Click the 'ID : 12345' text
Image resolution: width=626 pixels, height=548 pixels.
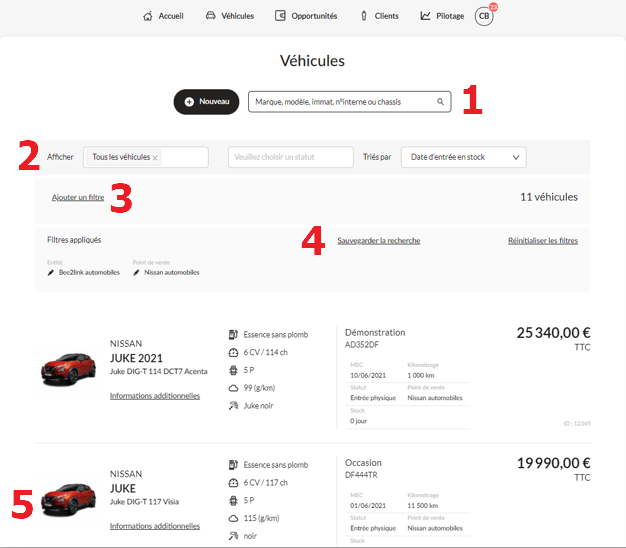pos(577,423)
